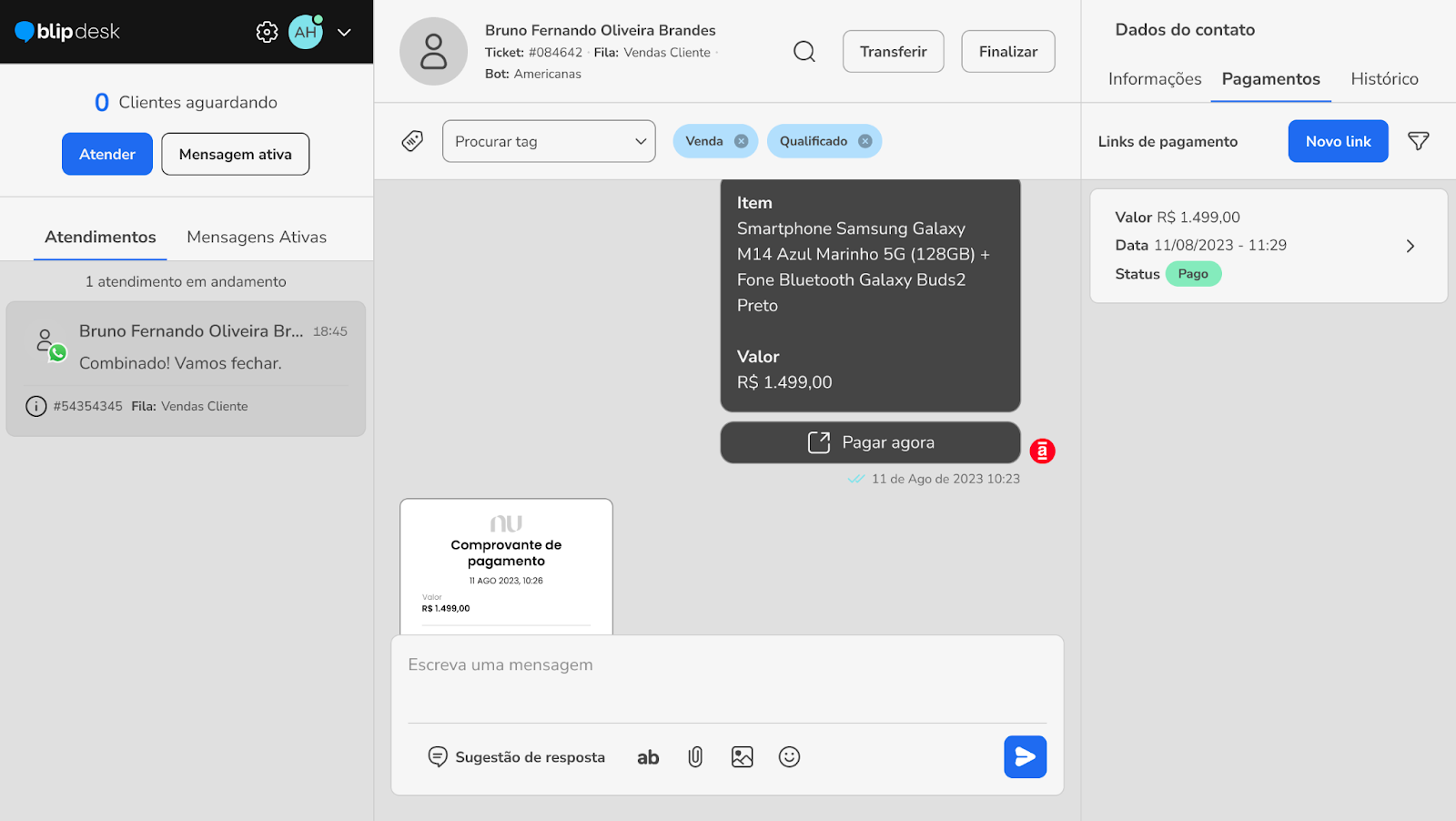Click the tag icon beside Procurar tag
This screenshot has height=821, width=1456.
click(x=412, y=141)
